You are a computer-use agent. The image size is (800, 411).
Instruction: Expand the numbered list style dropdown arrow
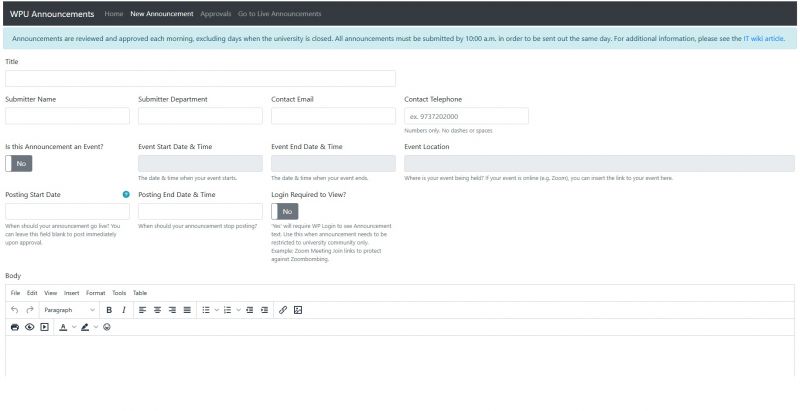238,310
